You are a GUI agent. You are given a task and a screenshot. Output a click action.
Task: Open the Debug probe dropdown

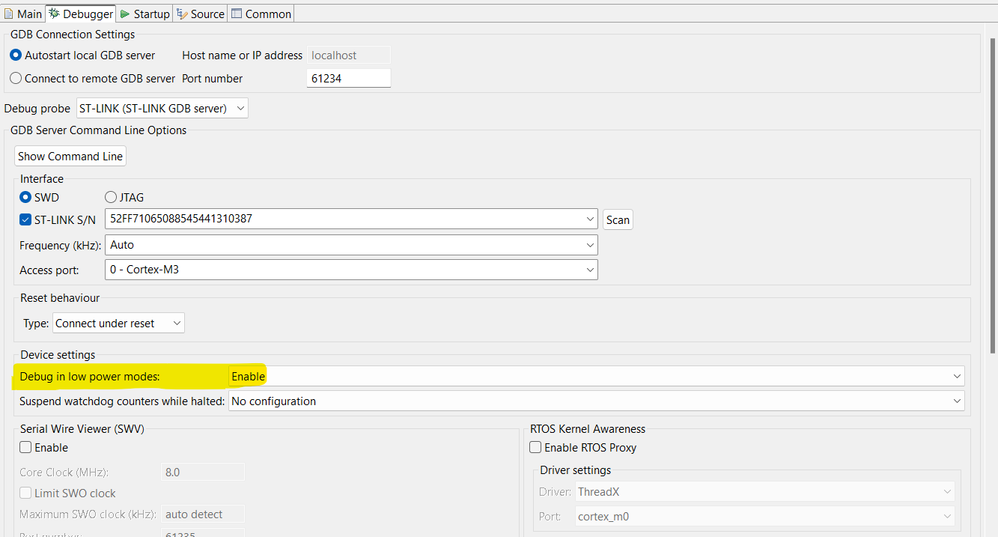pos(162,108)
